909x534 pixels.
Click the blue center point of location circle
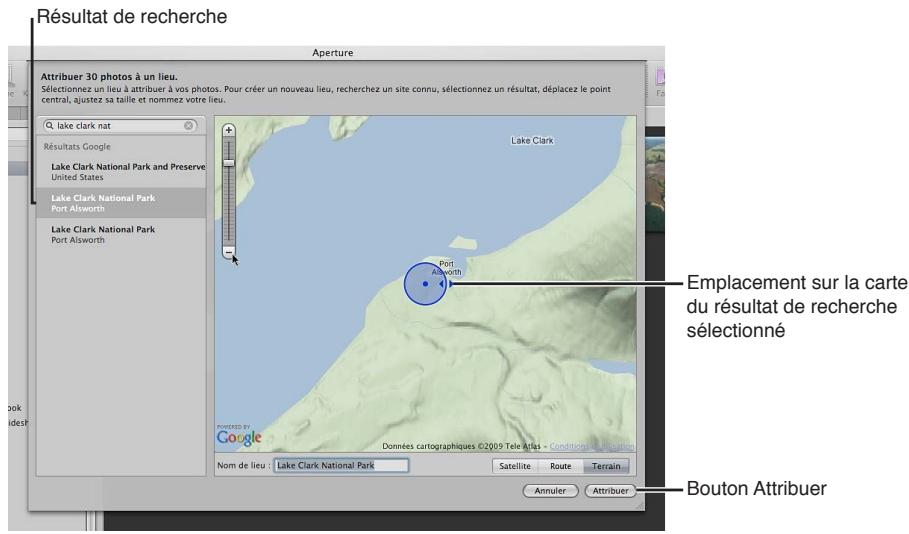point(426,284)
